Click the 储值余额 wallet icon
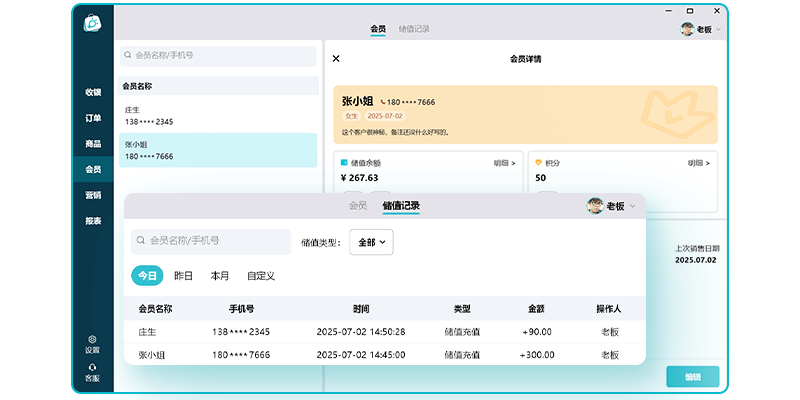Image resolution: width=800 pixels, height=400 pixels. tap(344, 162)
